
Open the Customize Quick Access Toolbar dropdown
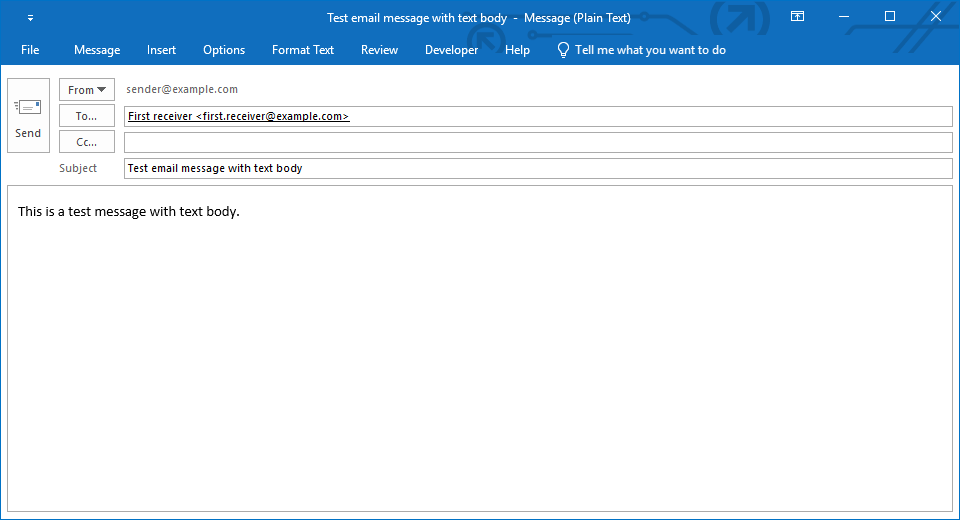pos(30,18)
